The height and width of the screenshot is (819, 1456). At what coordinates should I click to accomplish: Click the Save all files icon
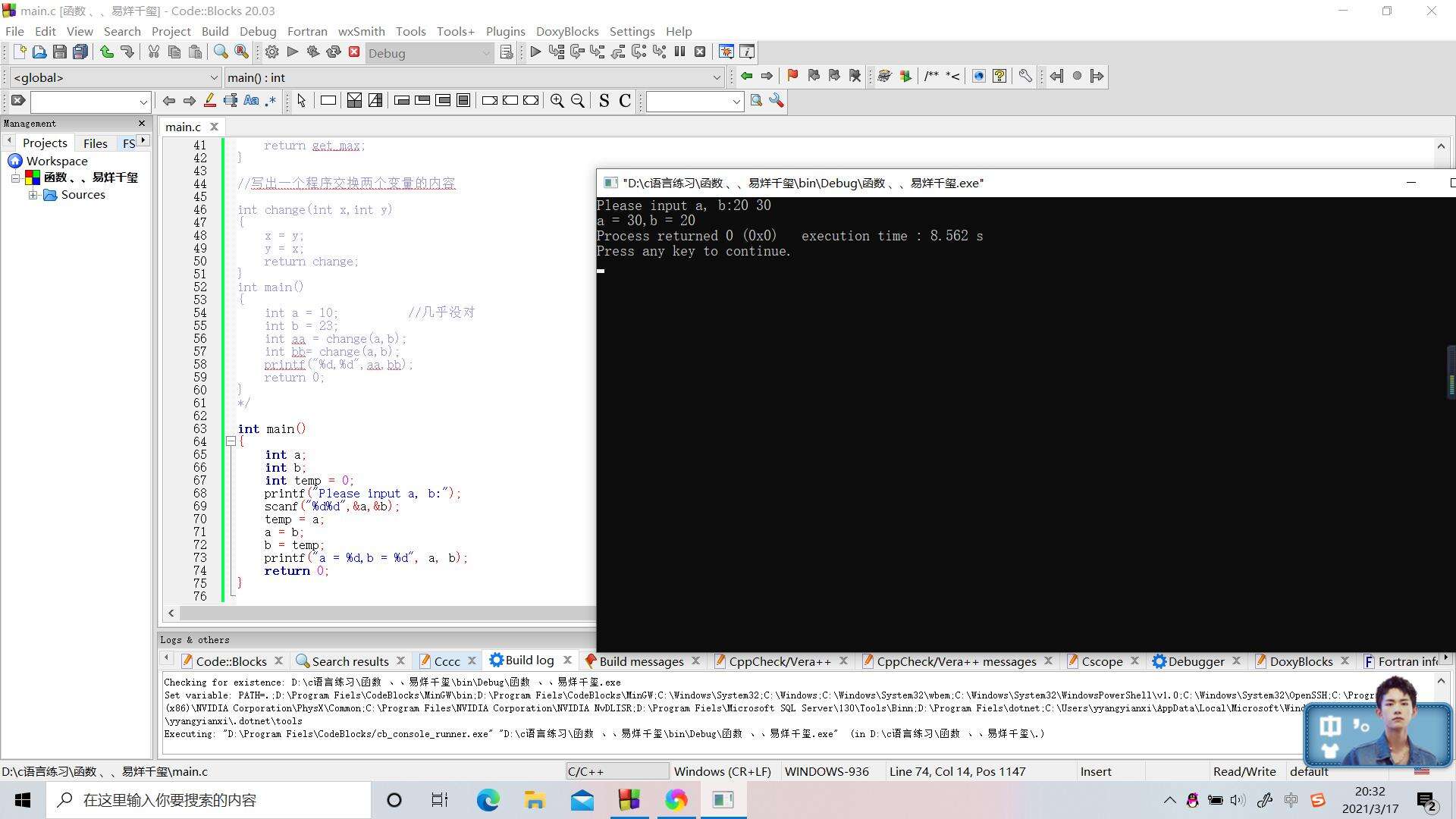click(80, 52)
